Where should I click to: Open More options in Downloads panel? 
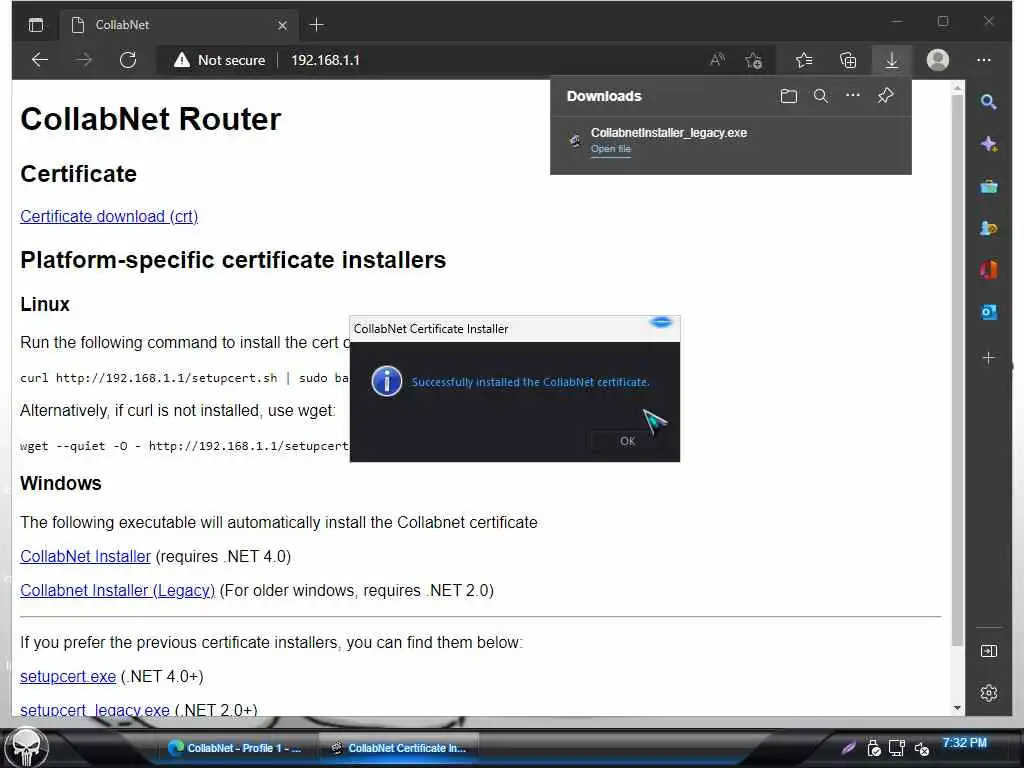[x=853, y=95]
